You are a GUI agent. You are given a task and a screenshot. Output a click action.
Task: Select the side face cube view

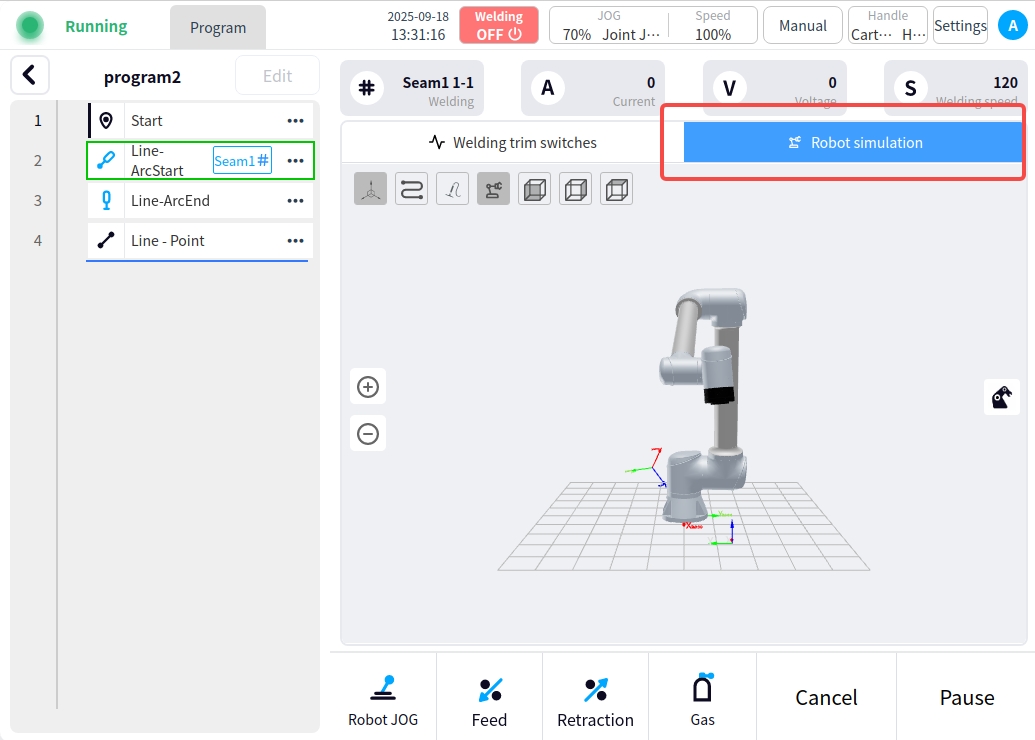click(x=575, y=189)
